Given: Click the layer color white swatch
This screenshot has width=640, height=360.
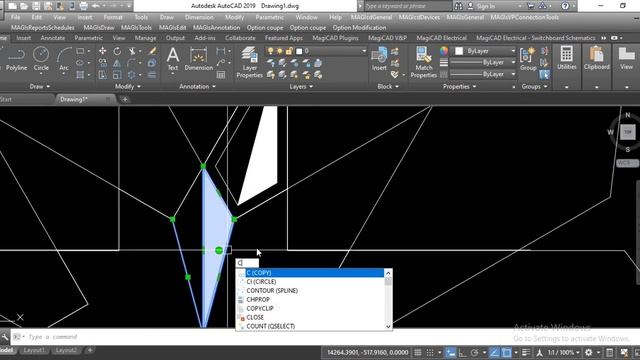Looking at the screenshot, I should 299,51.
